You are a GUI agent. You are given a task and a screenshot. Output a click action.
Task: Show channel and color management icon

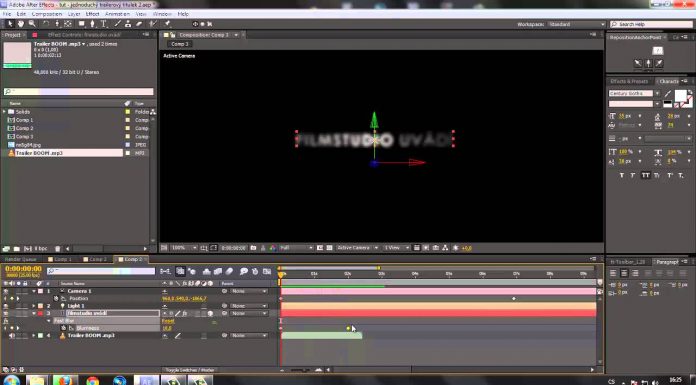pyautogui.click(x=273, y=248)
